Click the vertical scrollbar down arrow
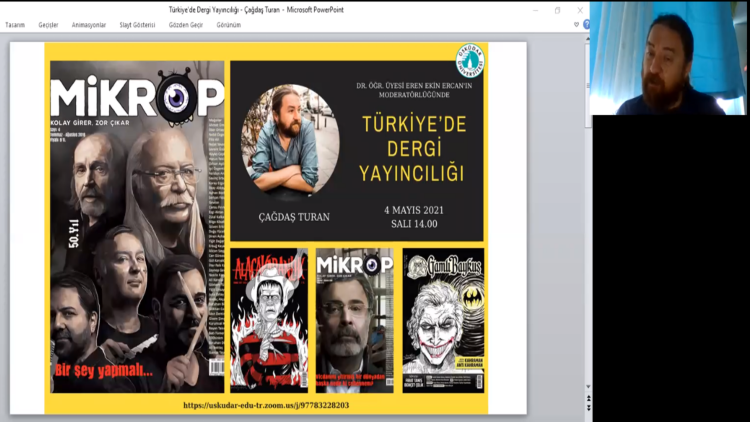 point(588,387)
